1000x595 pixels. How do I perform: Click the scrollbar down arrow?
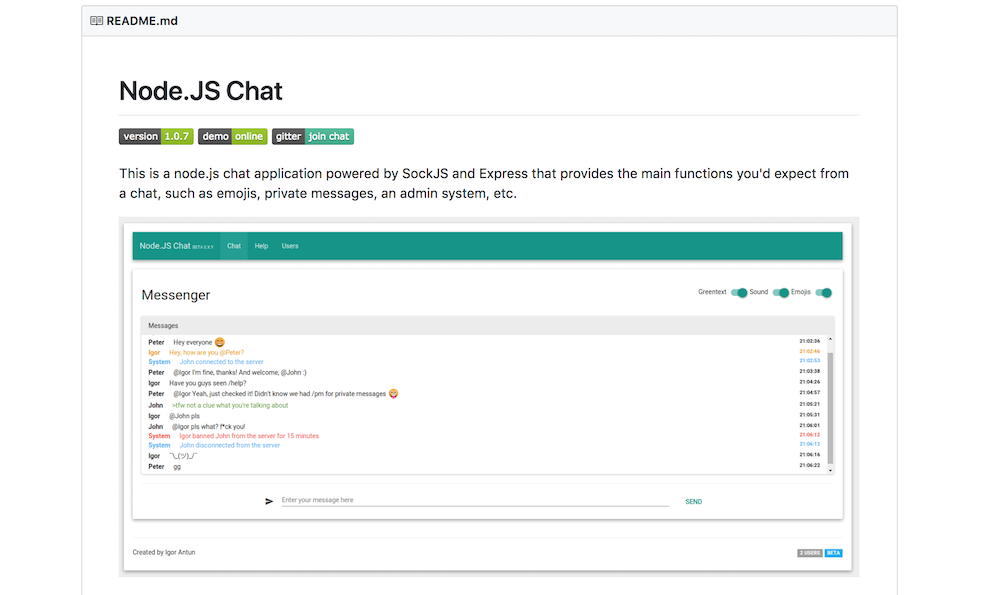tap(830, 470)
